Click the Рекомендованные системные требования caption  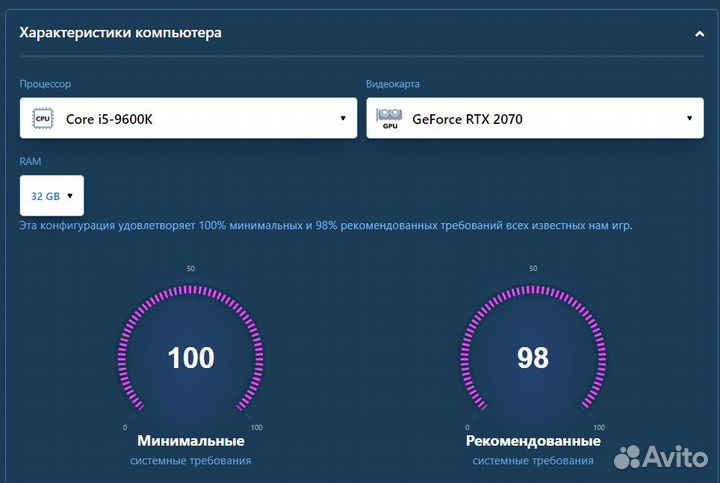pos(533,450)
